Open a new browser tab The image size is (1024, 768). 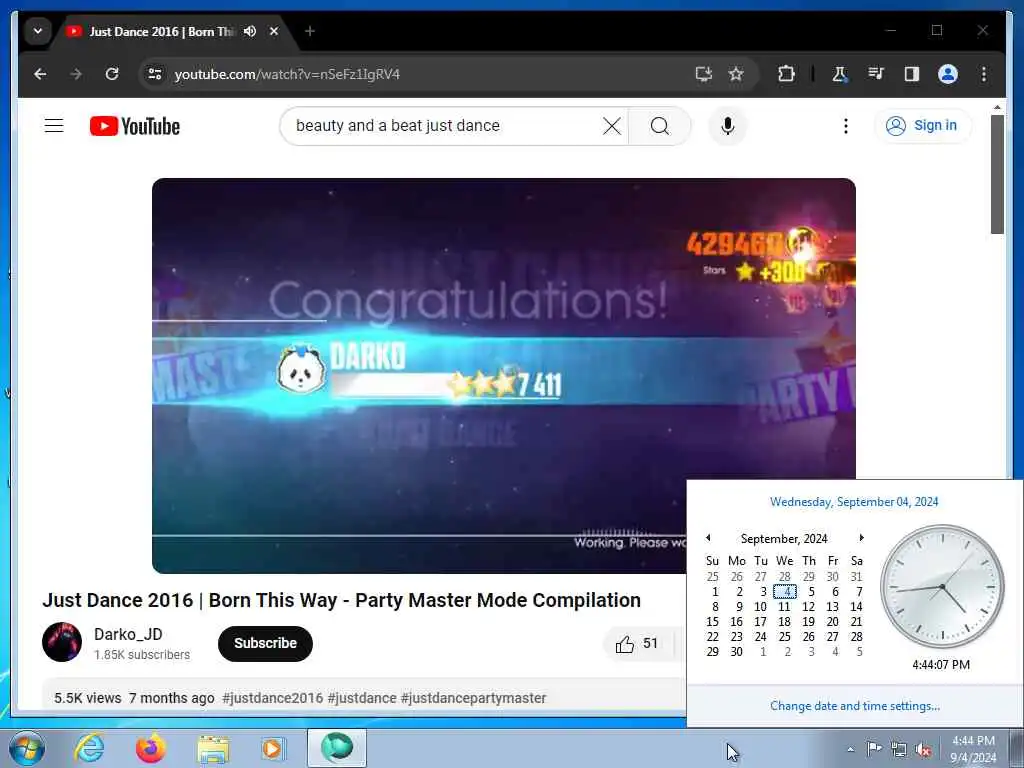[x=310, y=31]
